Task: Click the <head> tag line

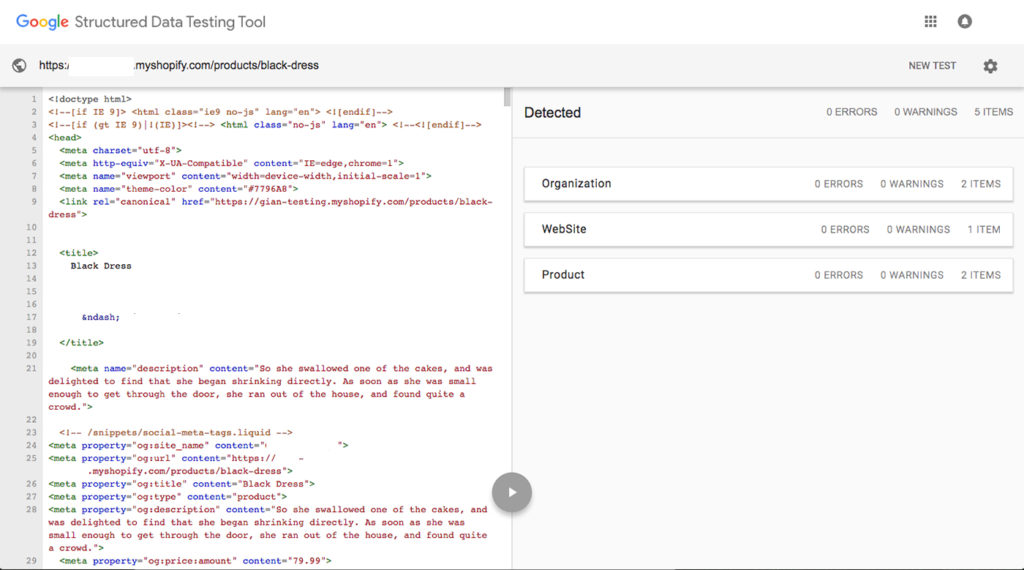Action: pyautogui.click(x=65, y=138)
